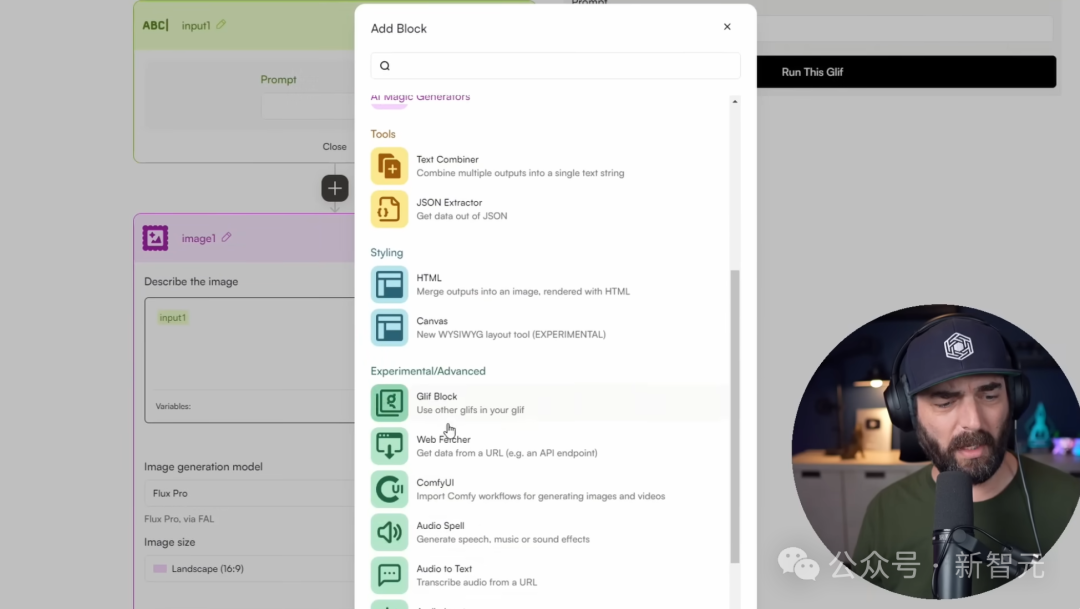Select the Glif Block icon
This screenshot has height=609, width=1080.
(389, 403)
